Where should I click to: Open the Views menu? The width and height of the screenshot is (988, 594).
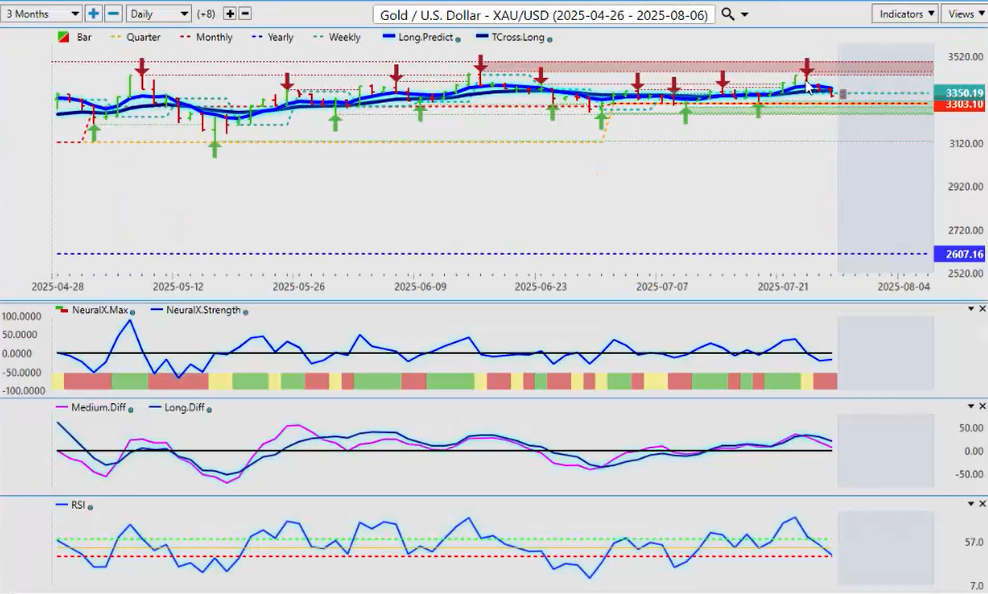tap(964, 14)
